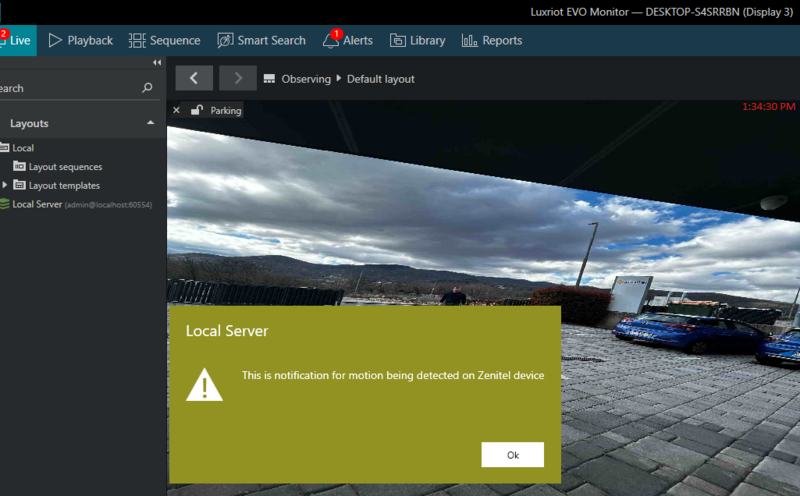Click the Layout templates icon
800x496 pixels.
[19, 185]
